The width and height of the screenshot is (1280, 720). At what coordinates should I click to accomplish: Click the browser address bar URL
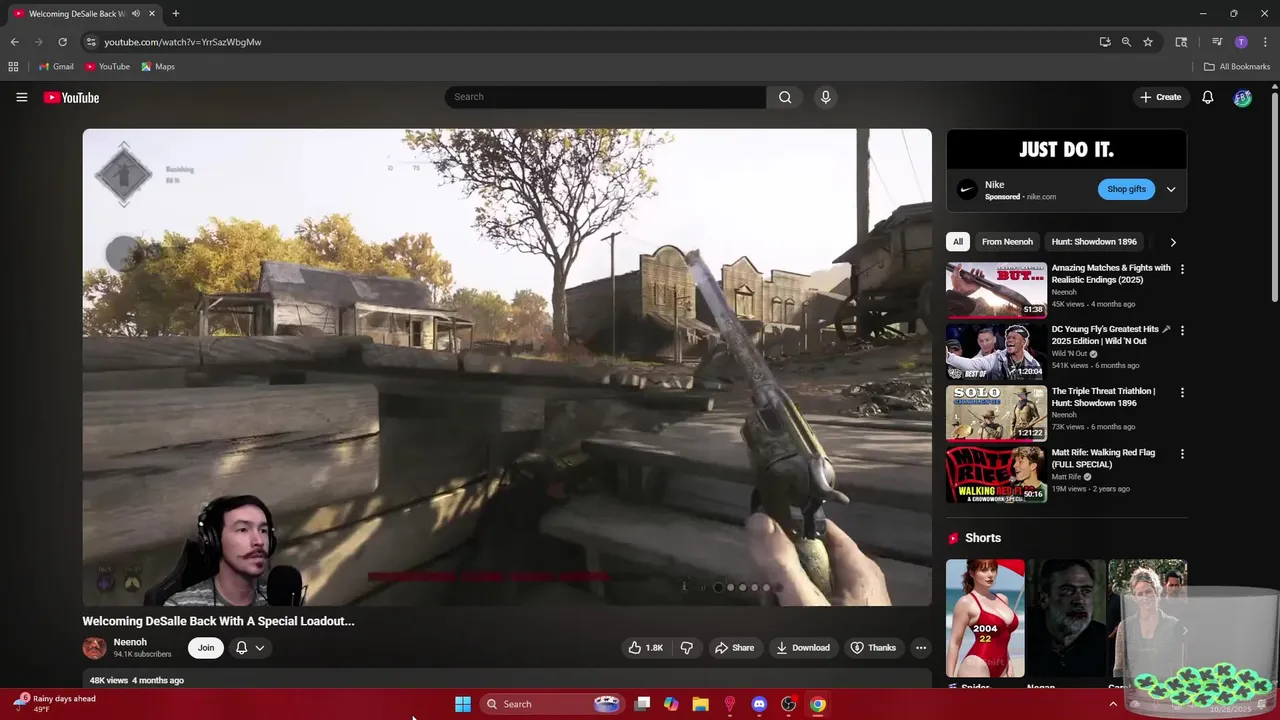click(x=183, y=42)
